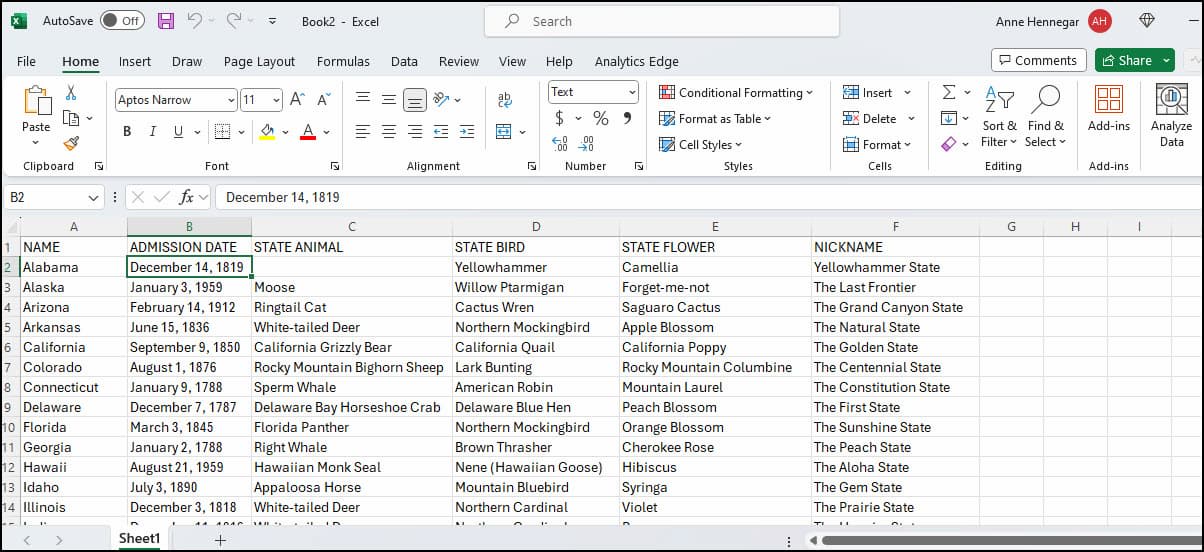Click the Save floppy disk icon
This screenshot has height=552, width=1204.
(x=166, y=20)
